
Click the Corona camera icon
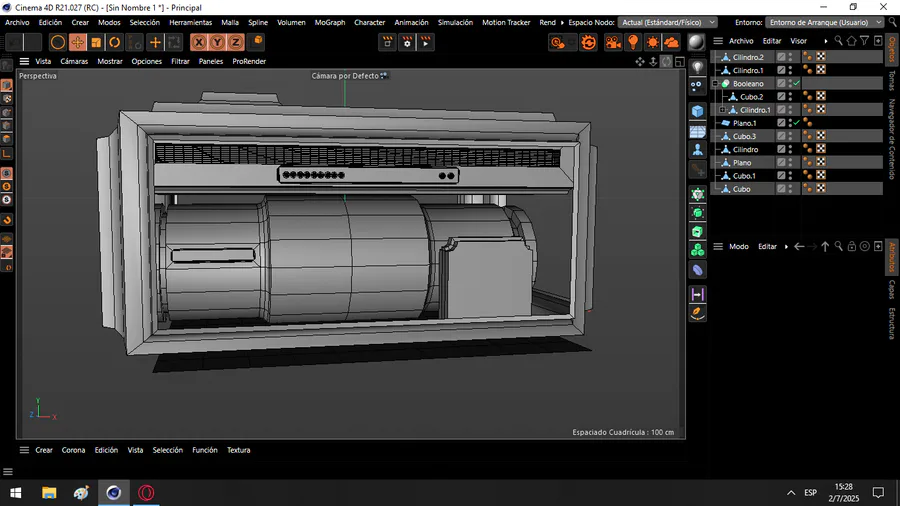[613, 42]
